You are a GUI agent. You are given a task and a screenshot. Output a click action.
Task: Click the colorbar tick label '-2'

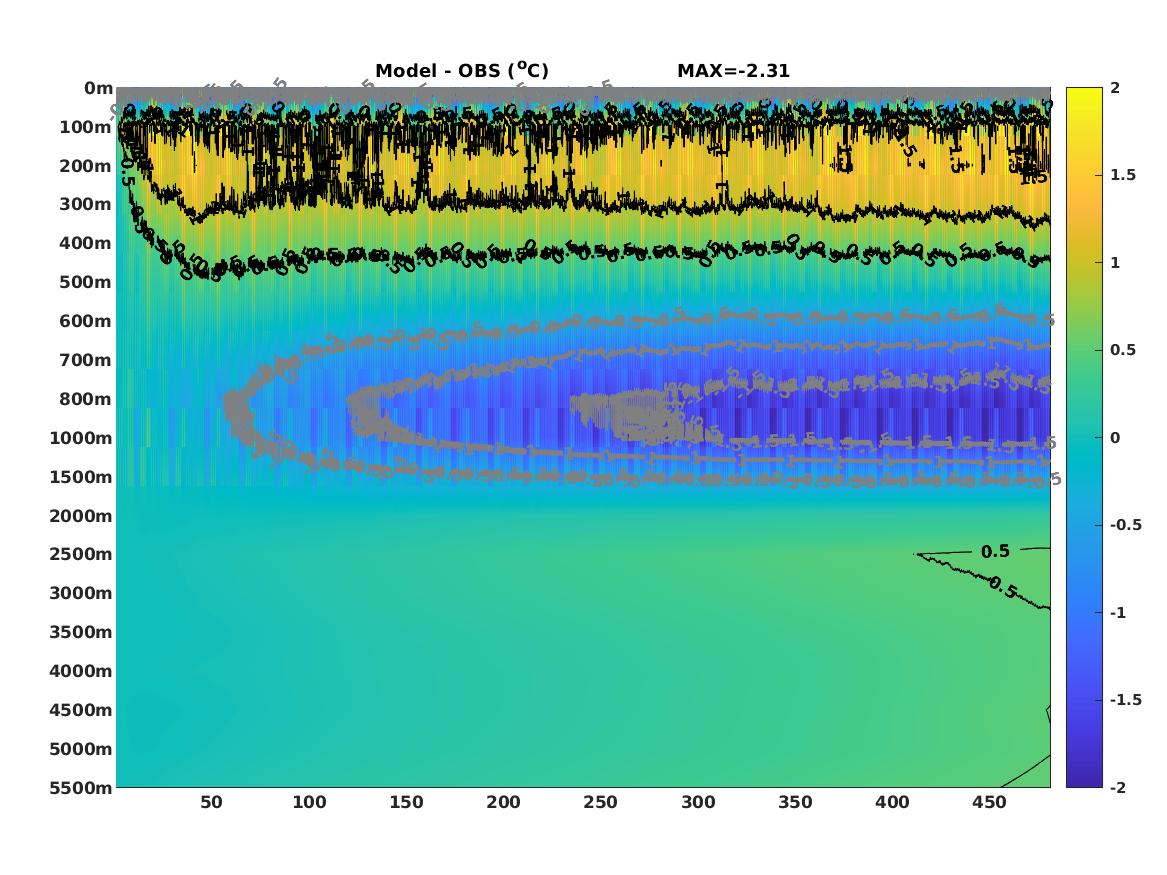1118,787
